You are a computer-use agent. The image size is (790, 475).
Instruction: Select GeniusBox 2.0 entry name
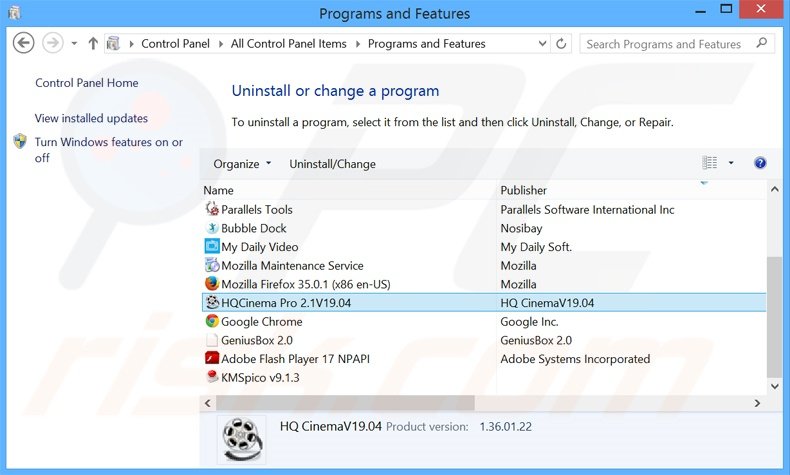click(257, 340)
